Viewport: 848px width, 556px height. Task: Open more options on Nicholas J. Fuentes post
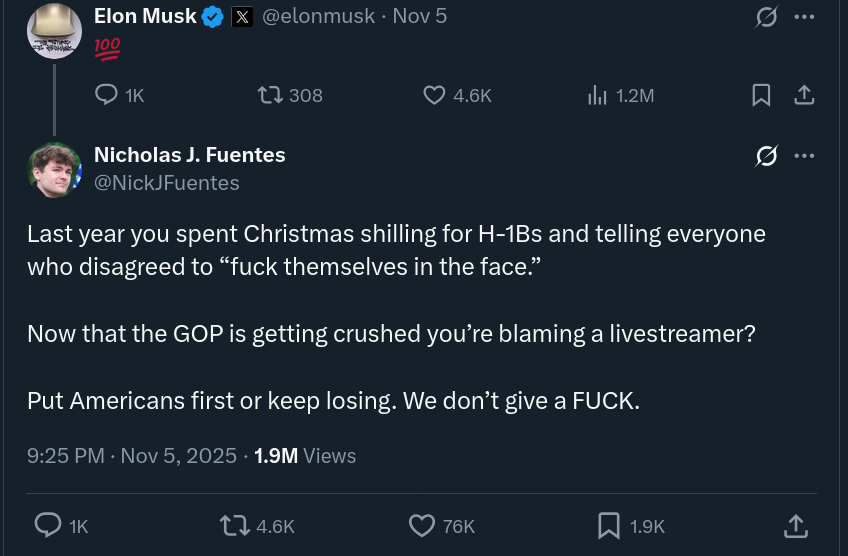pos(804,156)
